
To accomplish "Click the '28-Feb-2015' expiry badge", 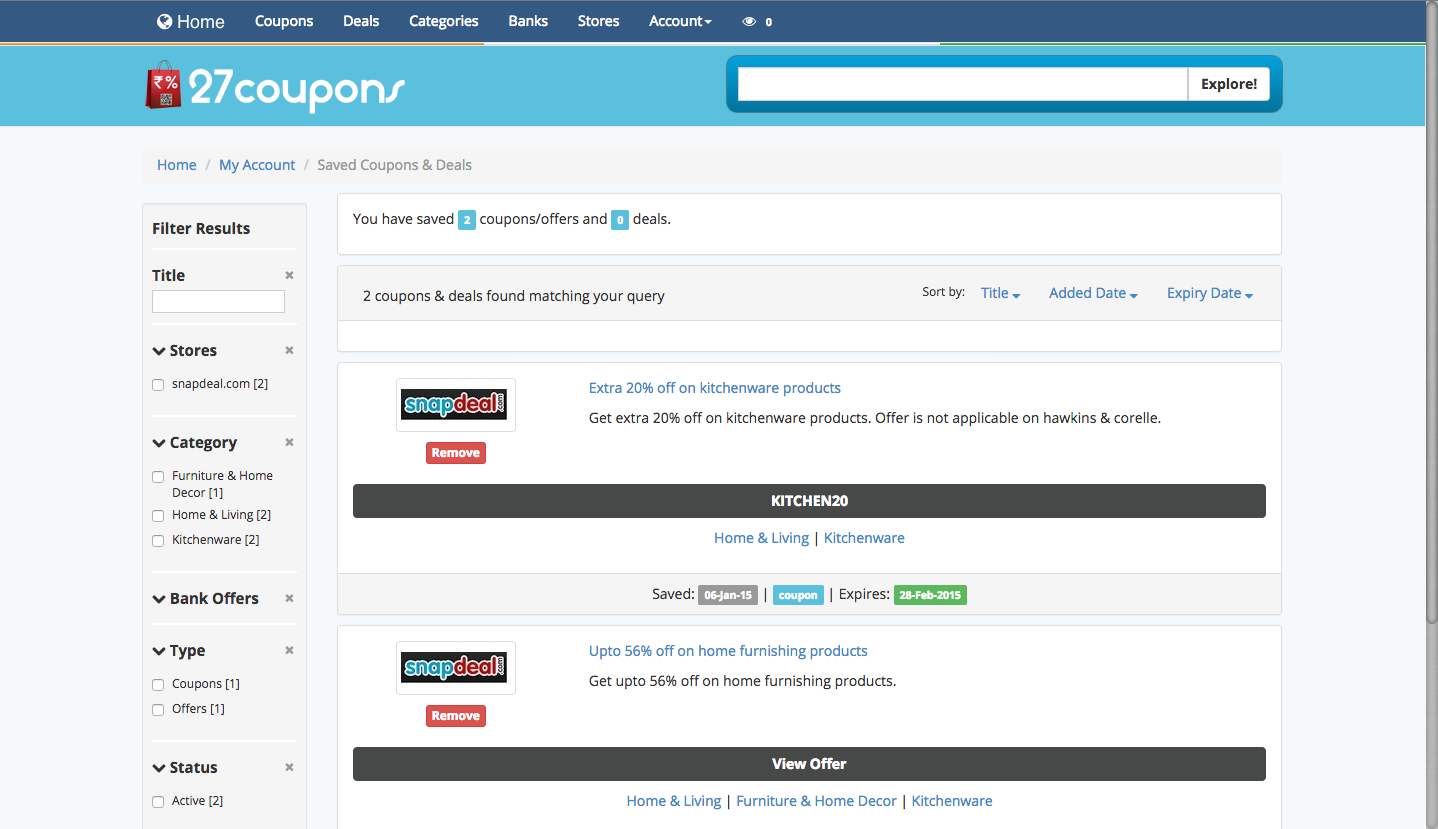I will tap(930, 595).
